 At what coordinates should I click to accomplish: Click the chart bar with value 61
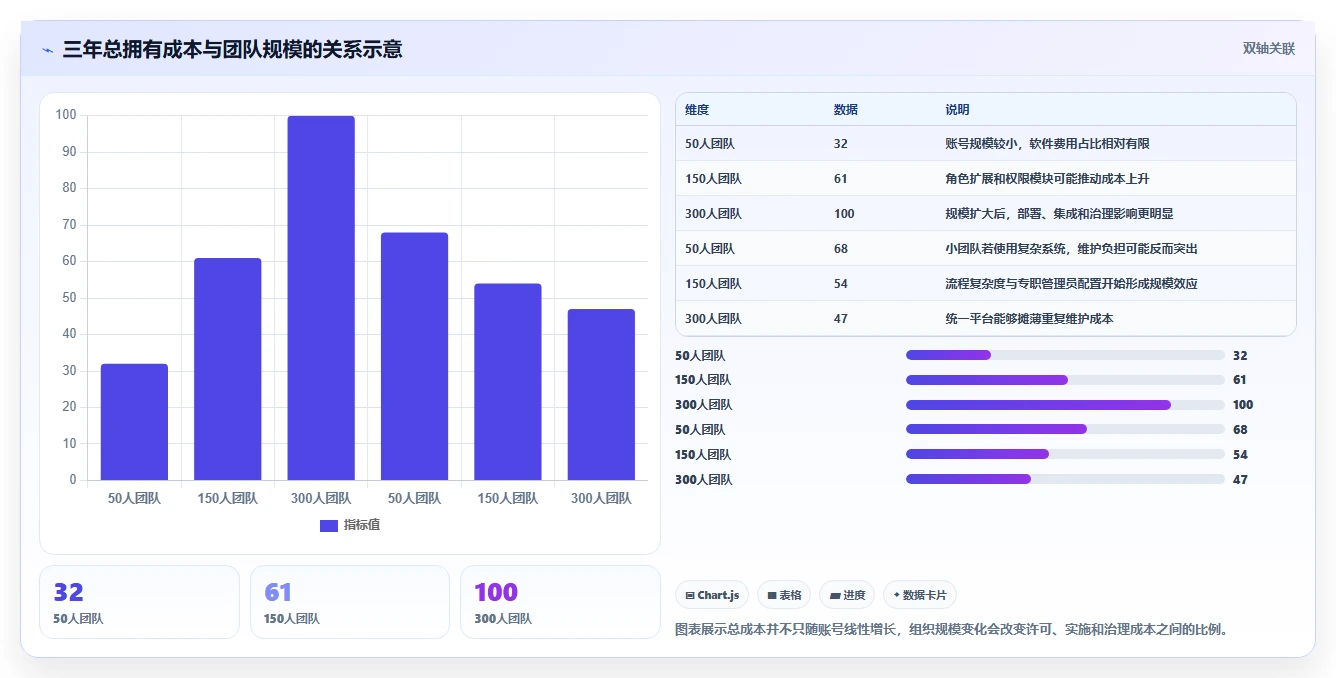pos(227,369)
